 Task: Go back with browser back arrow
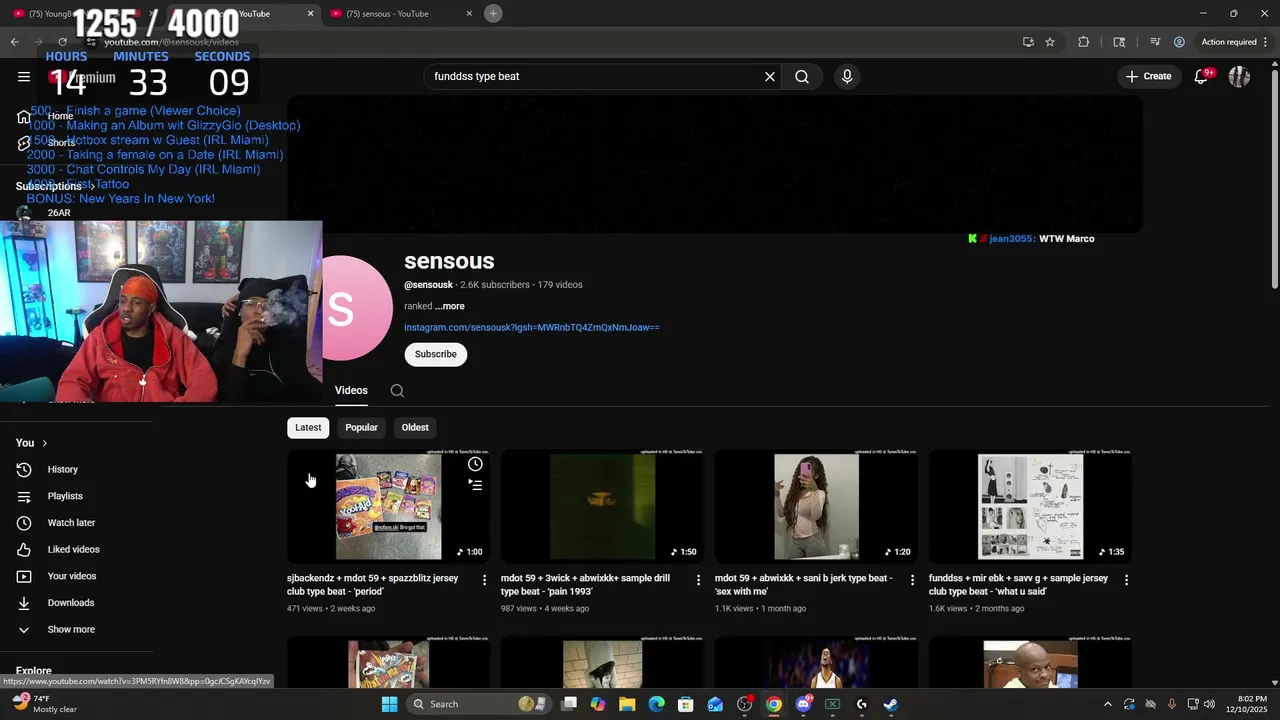coord(14,42)
